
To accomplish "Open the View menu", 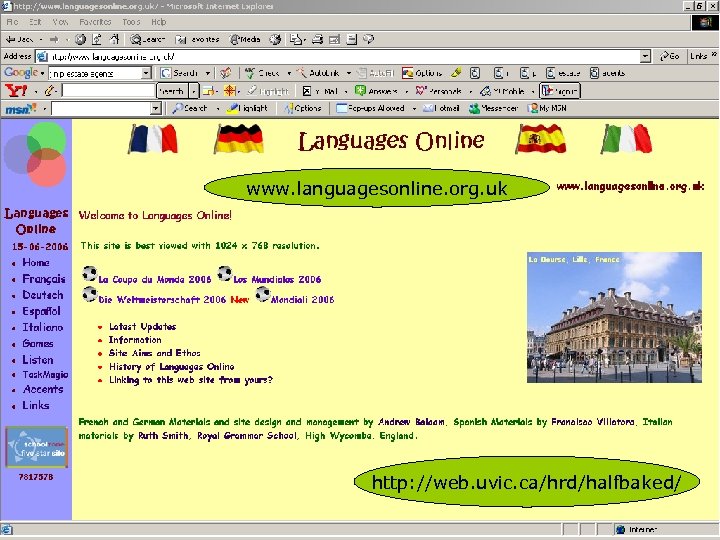I will click(60, 22).
